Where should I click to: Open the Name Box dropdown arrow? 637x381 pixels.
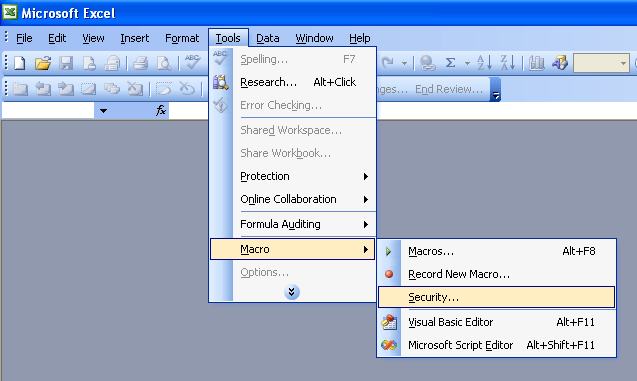pyautogui.click(x=103, y=110)
